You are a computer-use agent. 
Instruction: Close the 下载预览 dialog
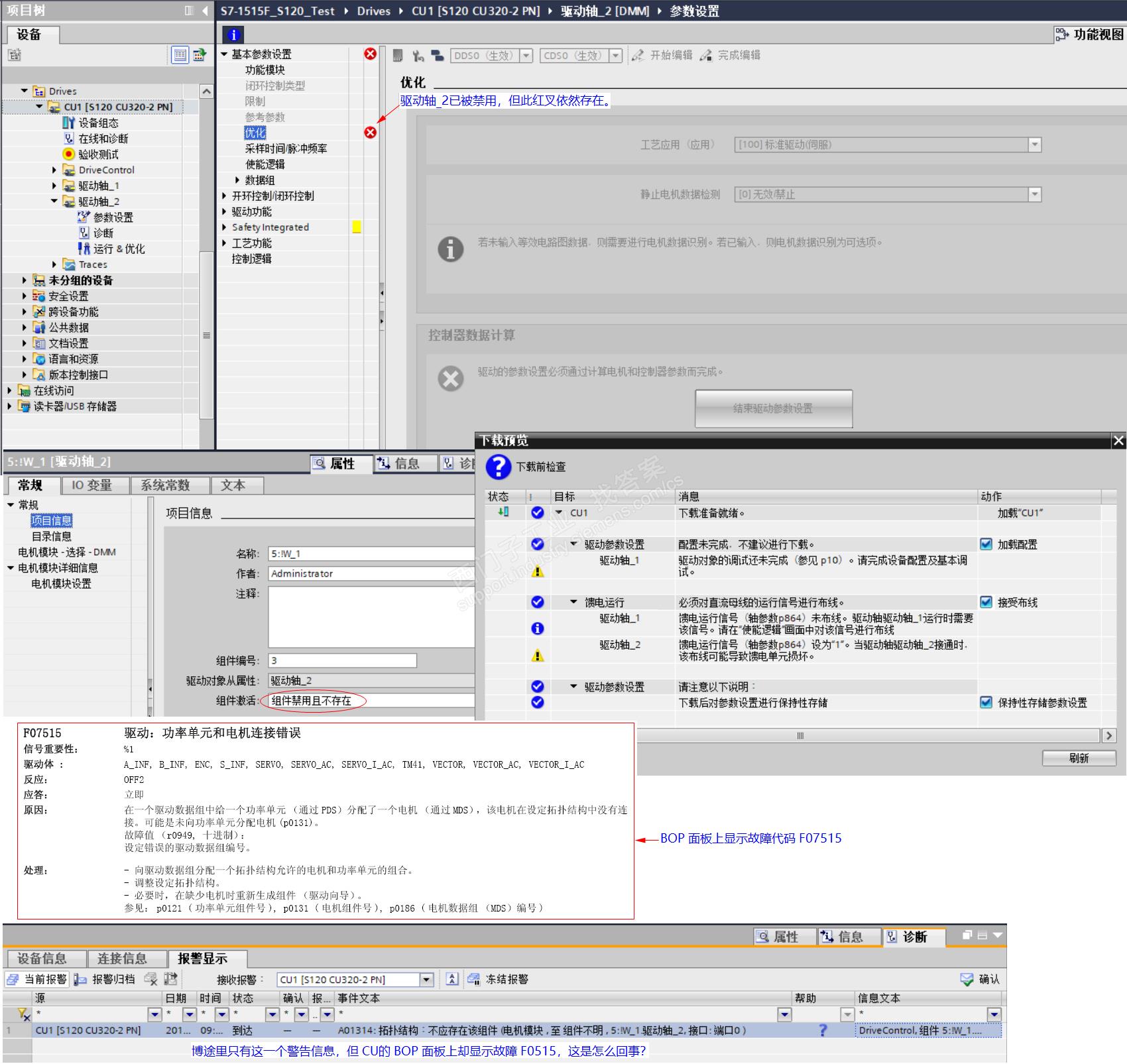pyautogui.click(x=1118, y=440)
